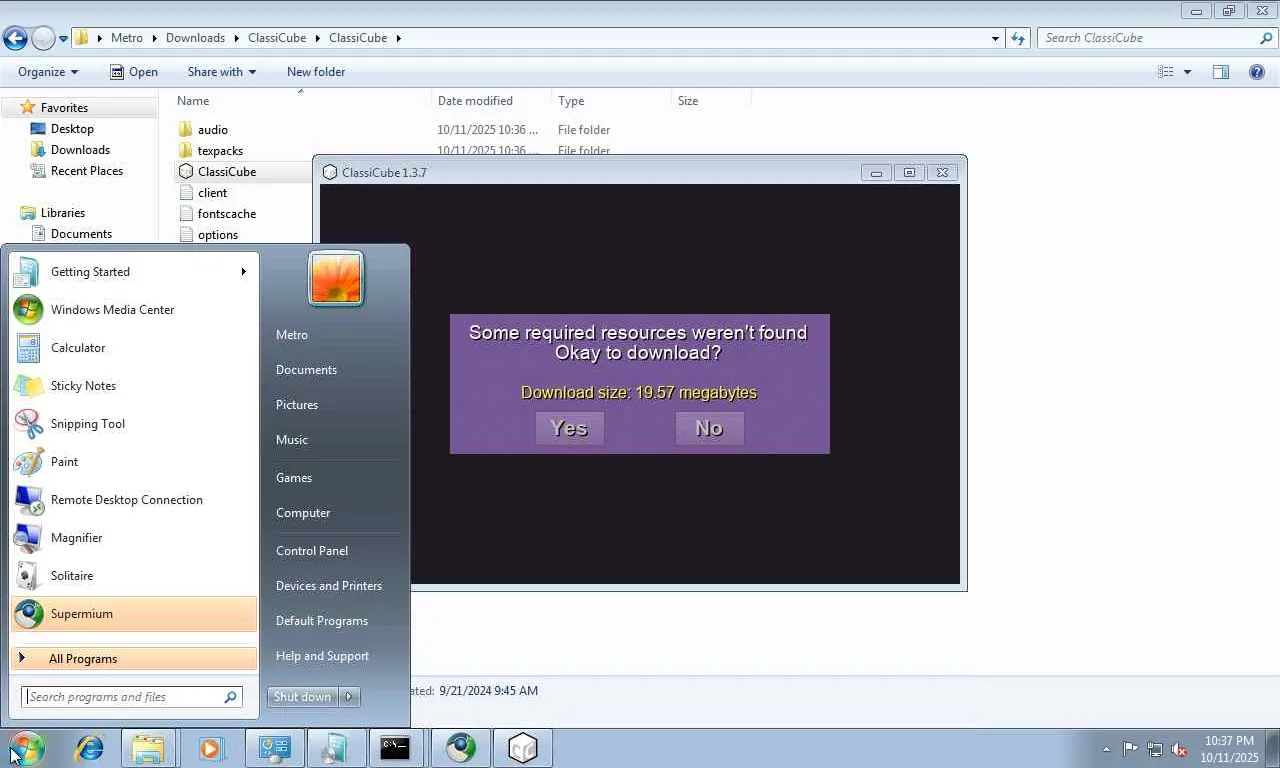Launch Magnifier from Start menu
This screenshot has width=1280, height=768.
[x=134, y=538]
